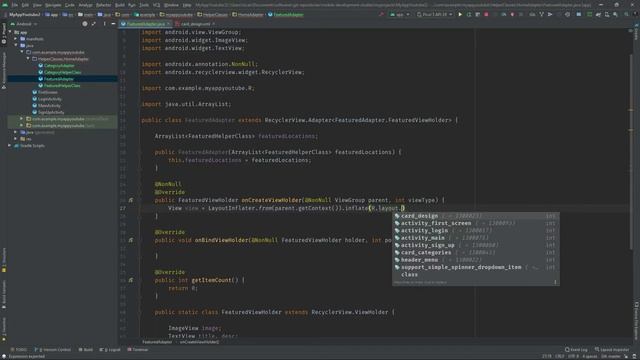Open the Code menu
This screenshot has height=360, width=640.
pos(70,5)
